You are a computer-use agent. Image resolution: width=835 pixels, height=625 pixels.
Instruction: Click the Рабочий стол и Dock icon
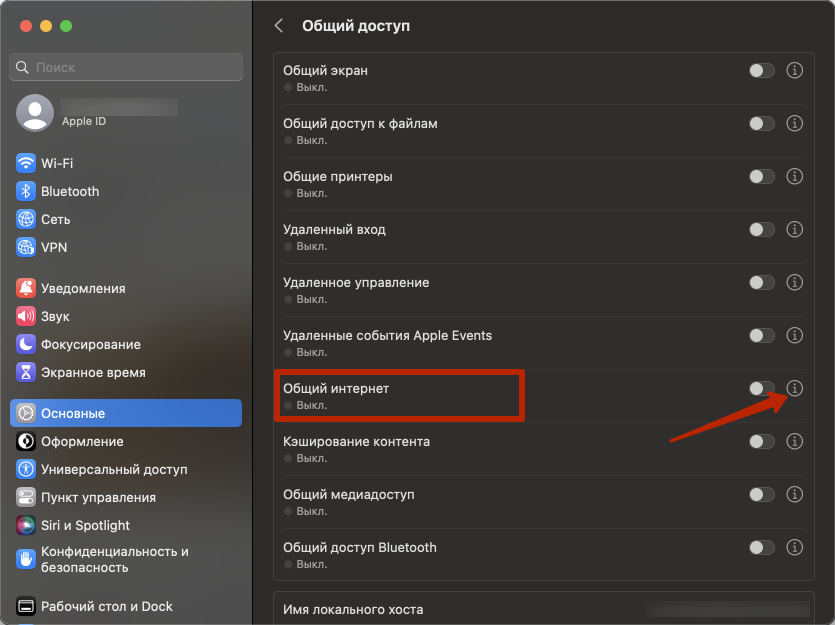pyautogui.click(x=26, y=606)
